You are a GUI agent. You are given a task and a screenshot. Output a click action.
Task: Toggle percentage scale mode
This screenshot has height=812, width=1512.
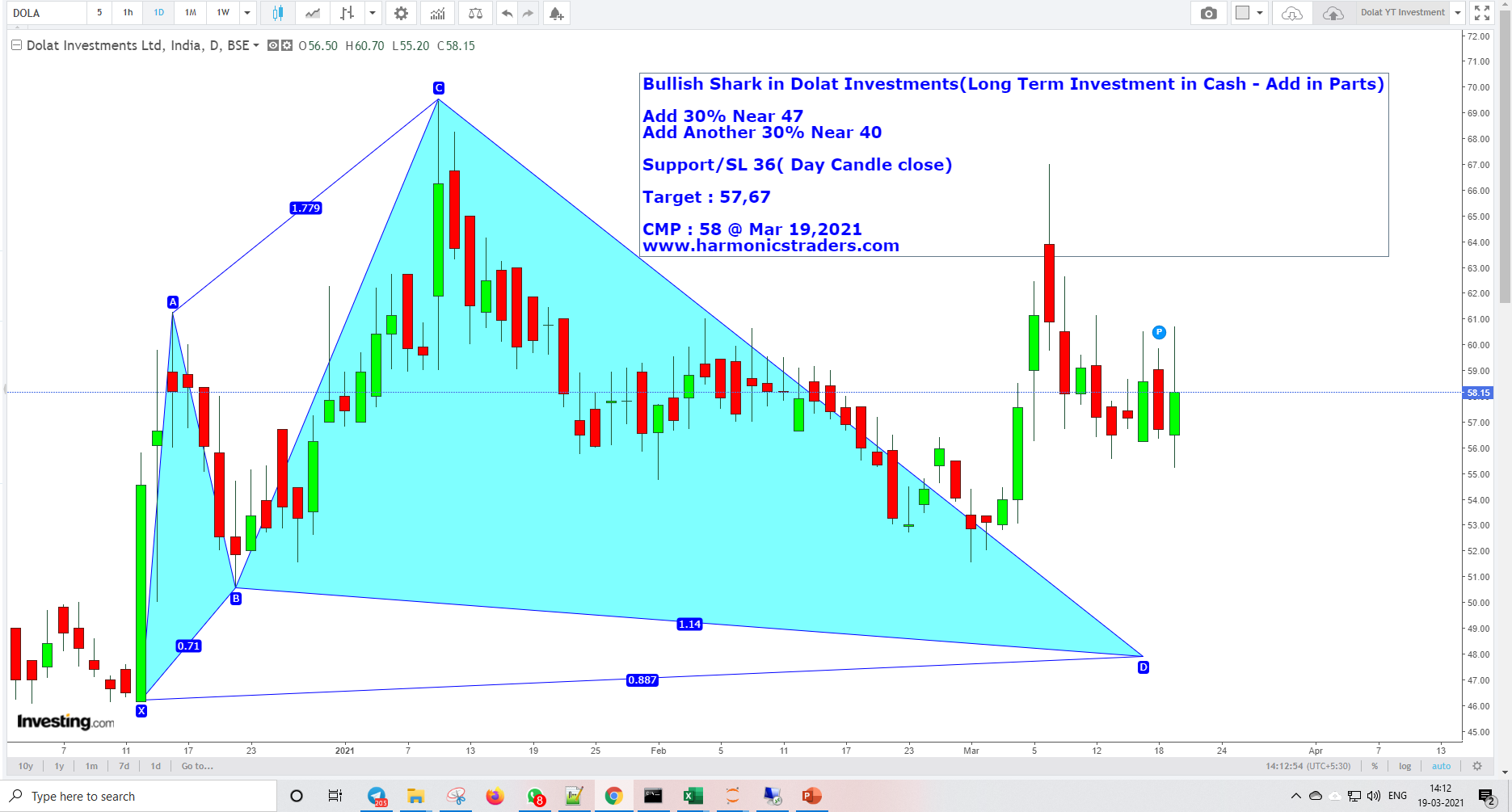click(1374, 766)
